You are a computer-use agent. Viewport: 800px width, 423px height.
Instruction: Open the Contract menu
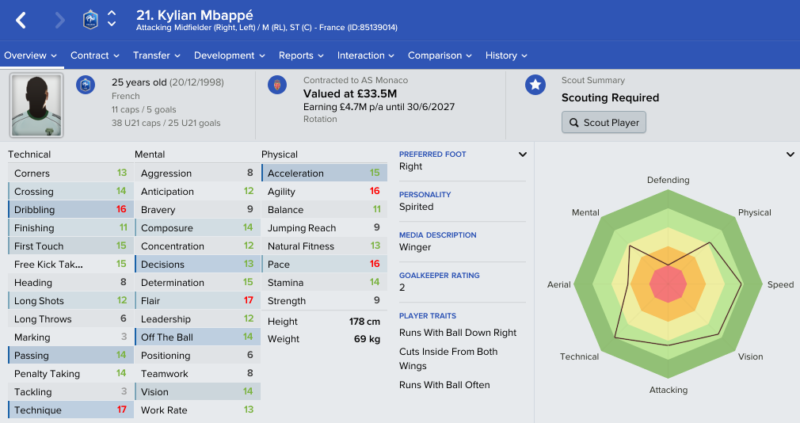[95, 56]
